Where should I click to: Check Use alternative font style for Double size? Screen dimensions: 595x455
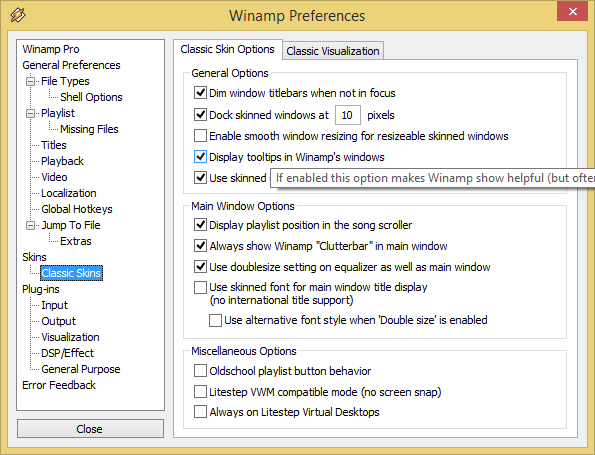point(215,320)
